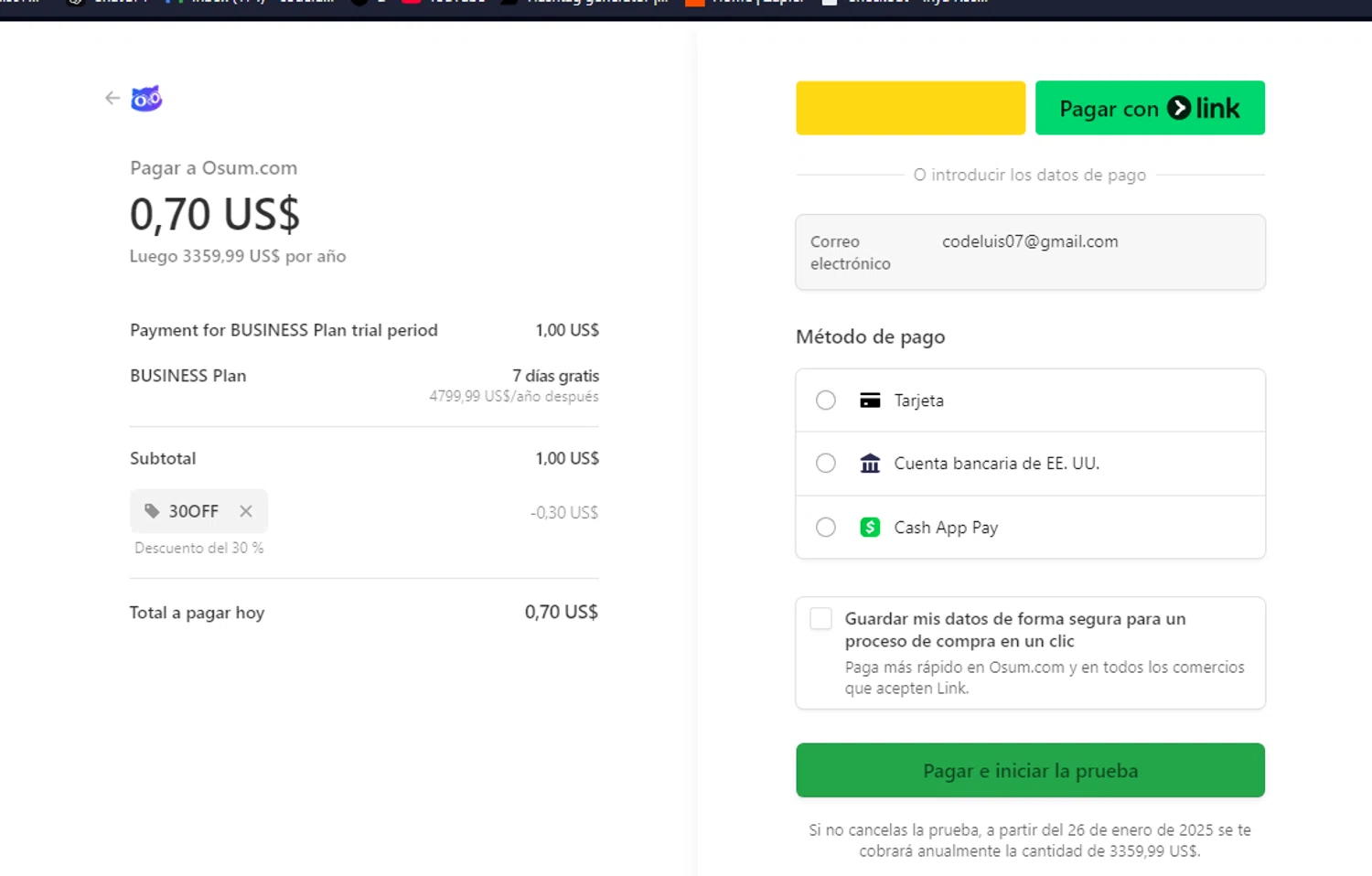This screenshot has height=876, width=1372.
Task: Click the Cuenta bancaria de EE. UU. label
Action: (x=996, y=464)
